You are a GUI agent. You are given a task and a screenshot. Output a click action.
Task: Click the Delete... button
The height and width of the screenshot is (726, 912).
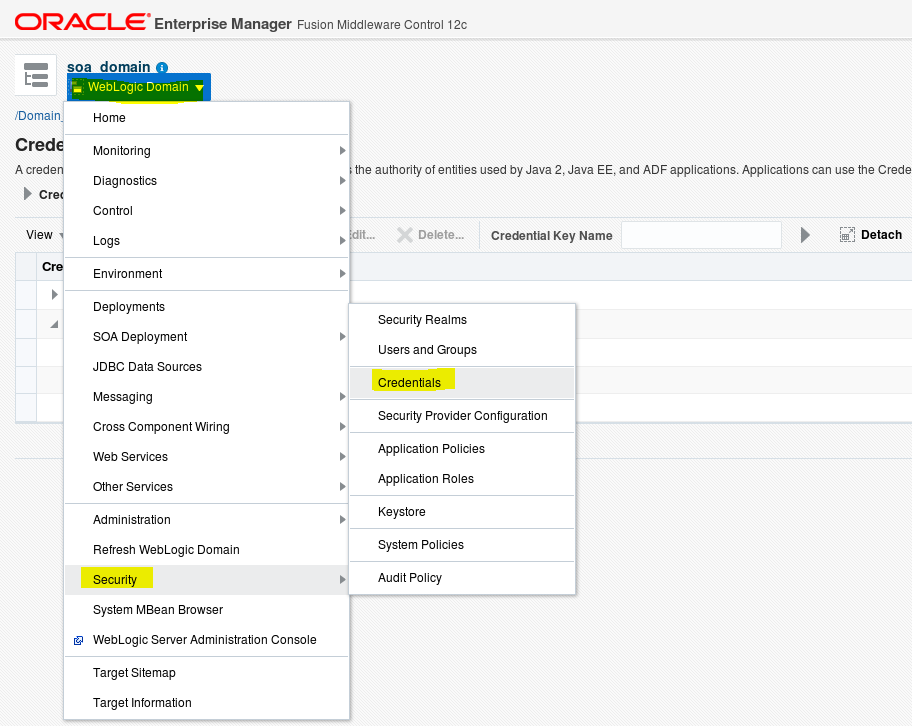coord(430,235)
